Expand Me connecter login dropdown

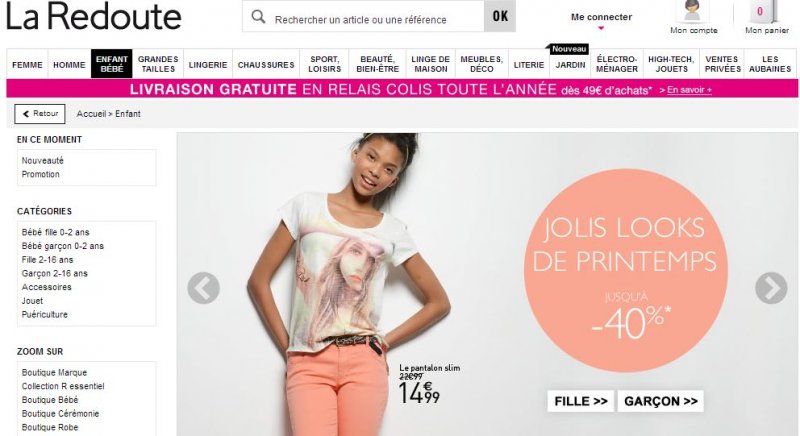[601, 19]
